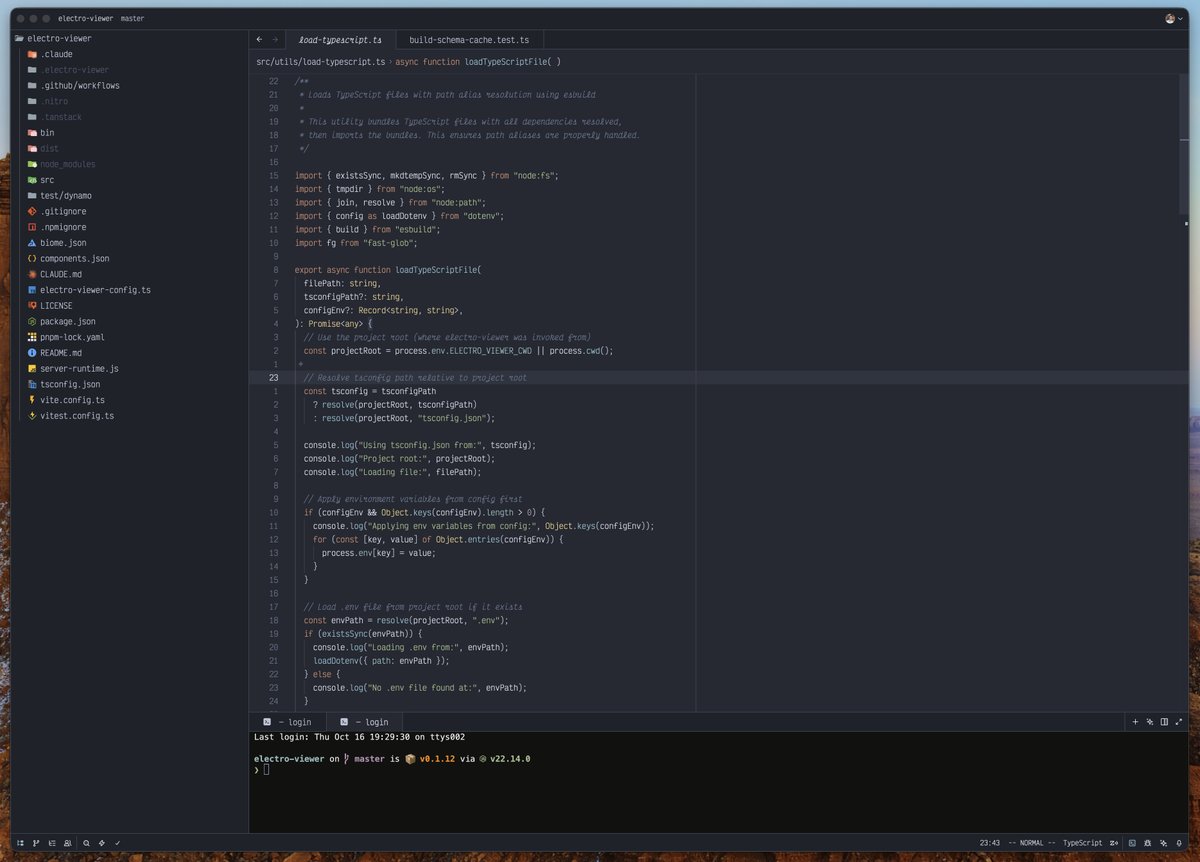Open the collaboration panel people icon
The image size is (1200, 862).
pyautogui.click(x=68, y=843)
